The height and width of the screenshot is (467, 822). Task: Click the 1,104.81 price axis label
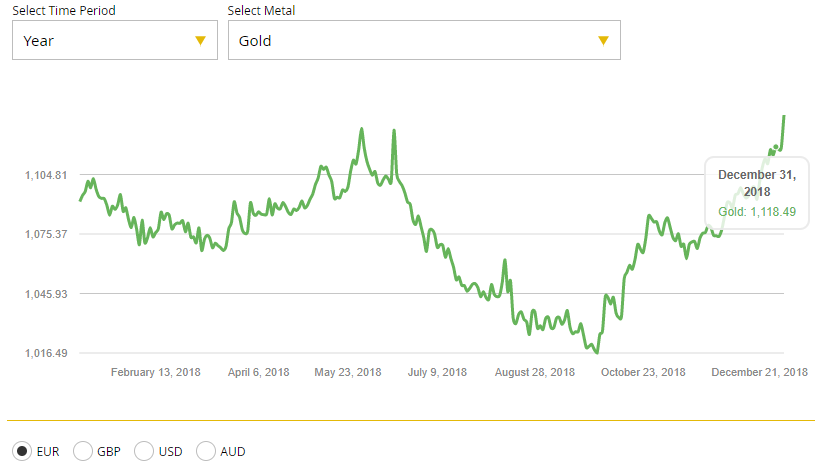click(x=46, y=175)
